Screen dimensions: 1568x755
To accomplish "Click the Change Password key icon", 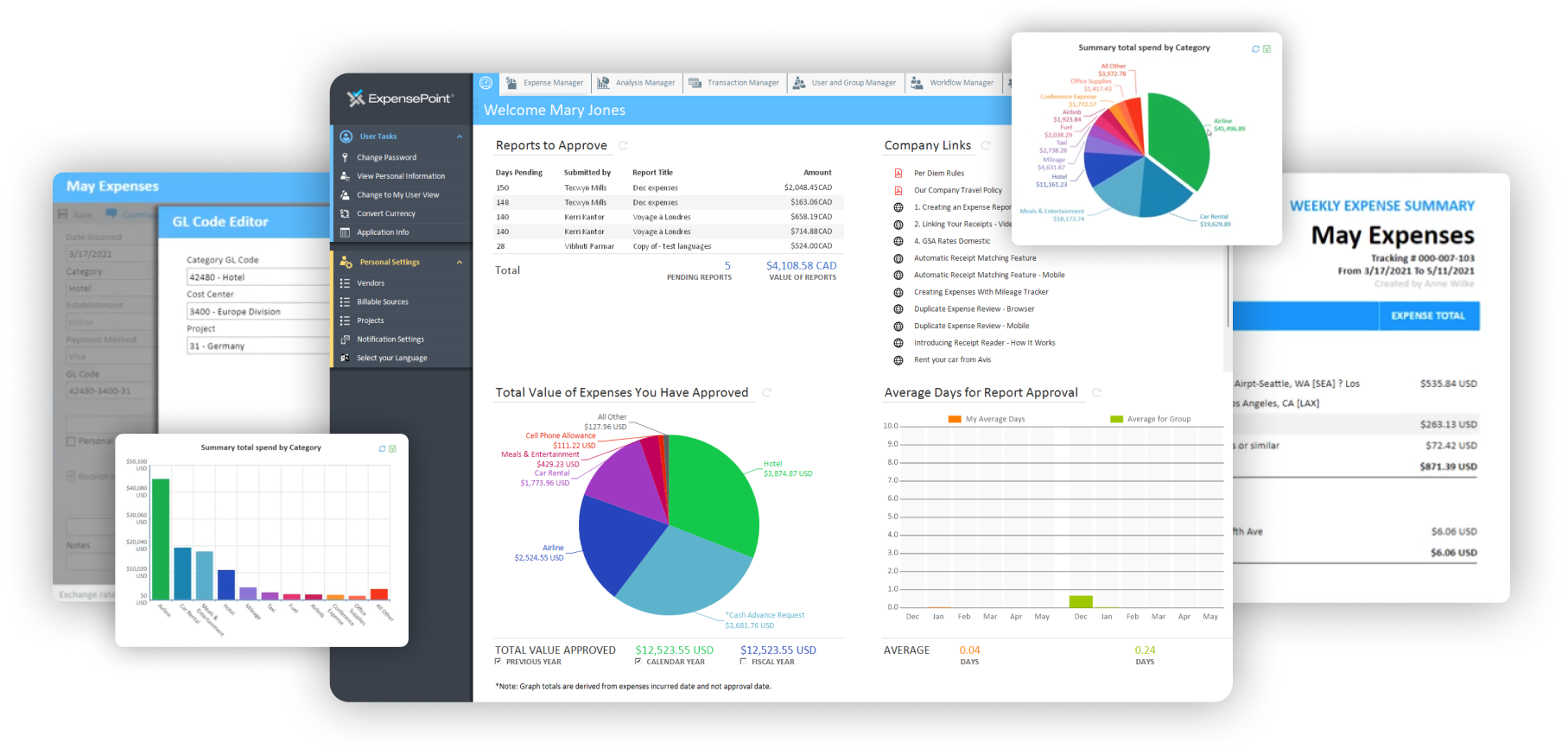I will click(x=346, y=157).
